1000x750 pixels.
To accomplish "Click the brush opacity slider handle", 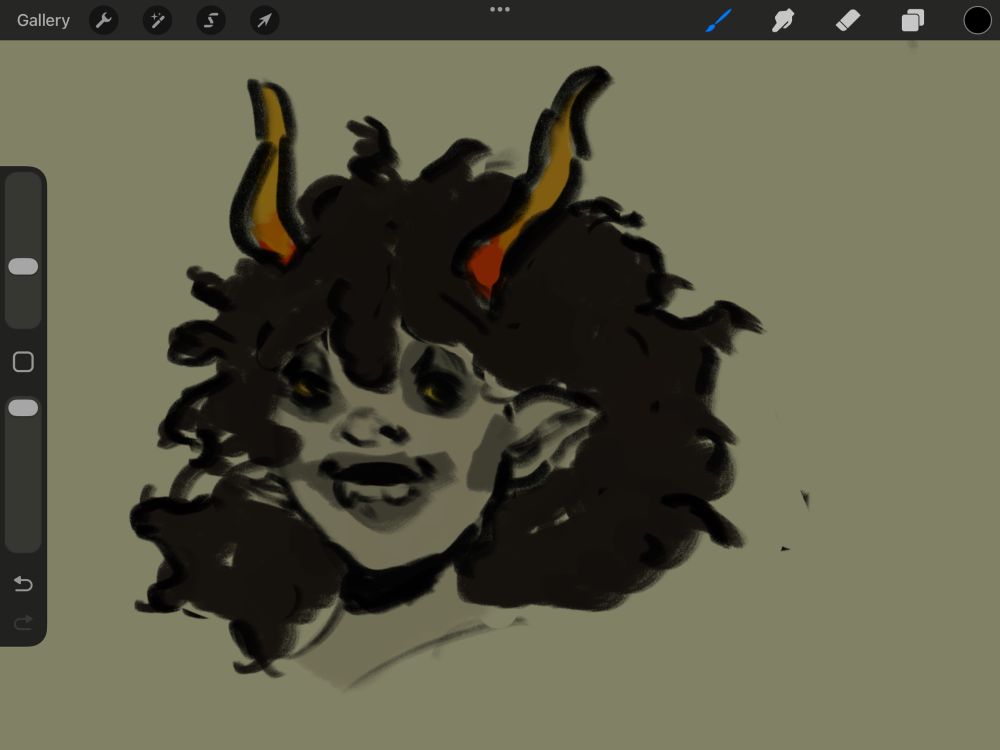I will [x=23, y=408].
